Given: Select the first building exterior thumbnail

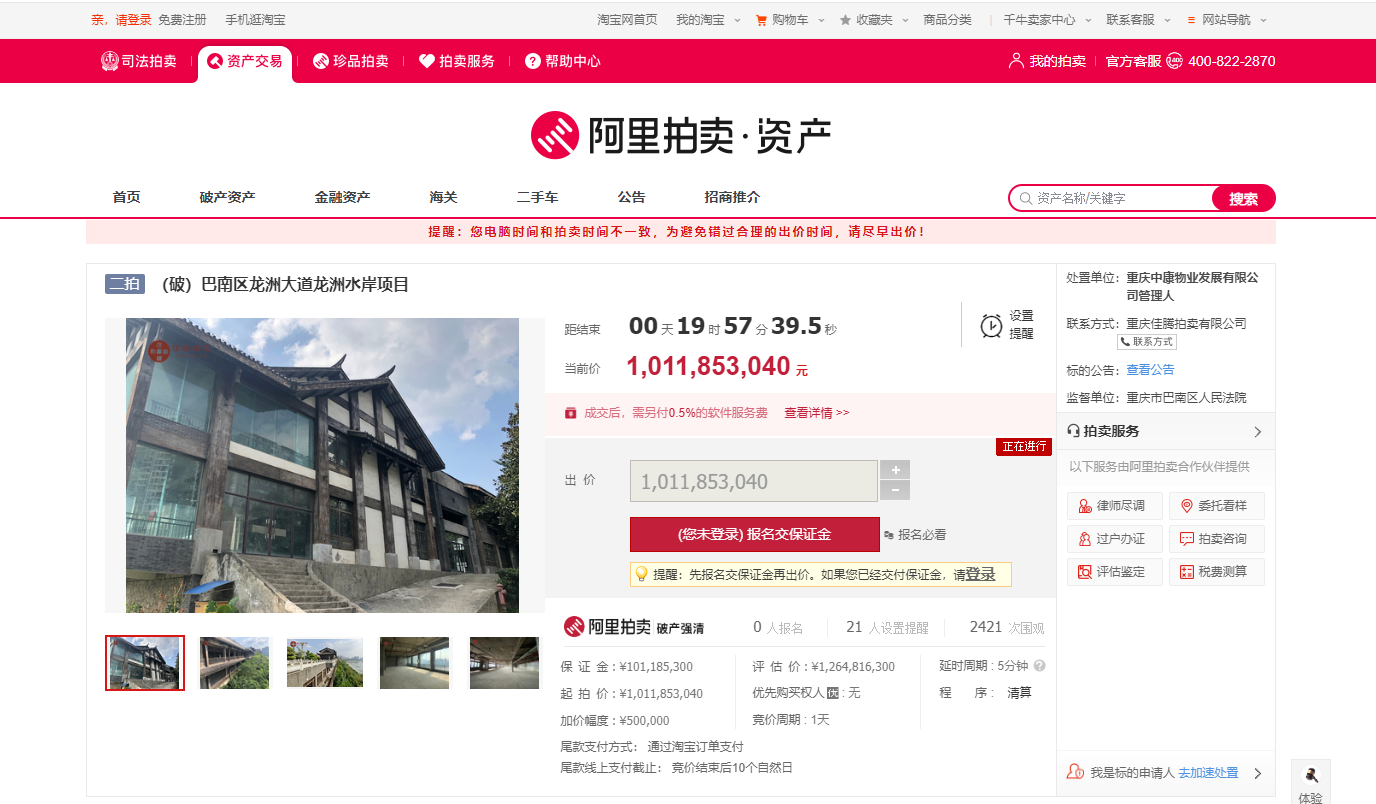Looking at the screenshot, I should pos(145,663).
